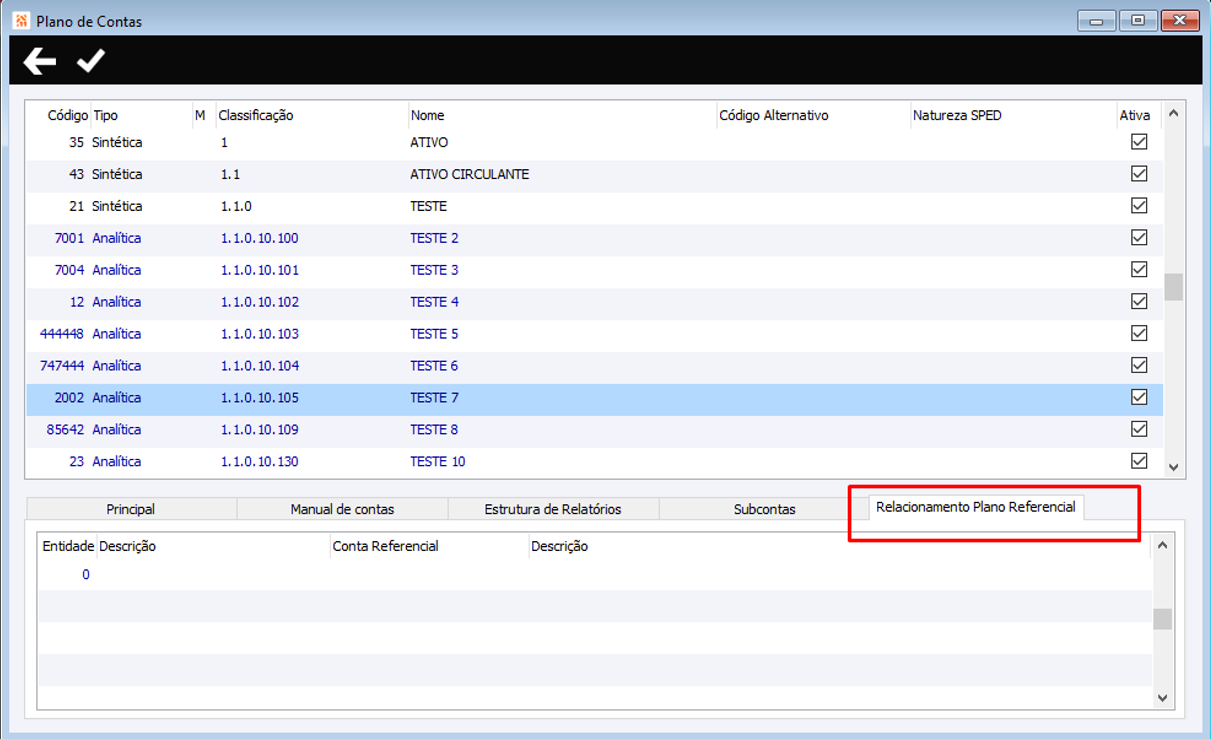Screen dimensions: 1211x739
Task: Click Entidade column header in lower grid
Action: click(x=68, y=547)
